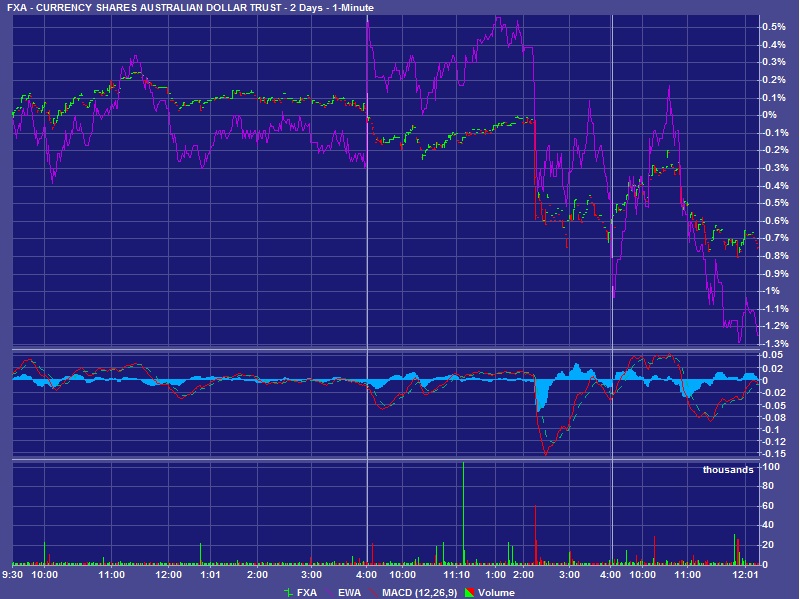
Task: Click the 12:00 time axis label
Action: tap(168, 575)
